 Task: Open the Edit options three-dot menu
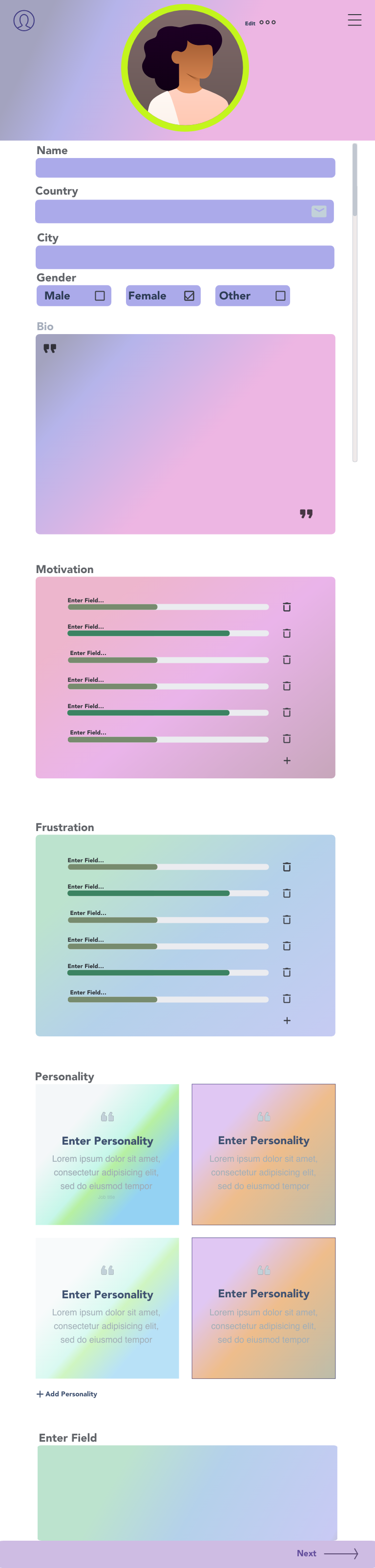(268, 22)
